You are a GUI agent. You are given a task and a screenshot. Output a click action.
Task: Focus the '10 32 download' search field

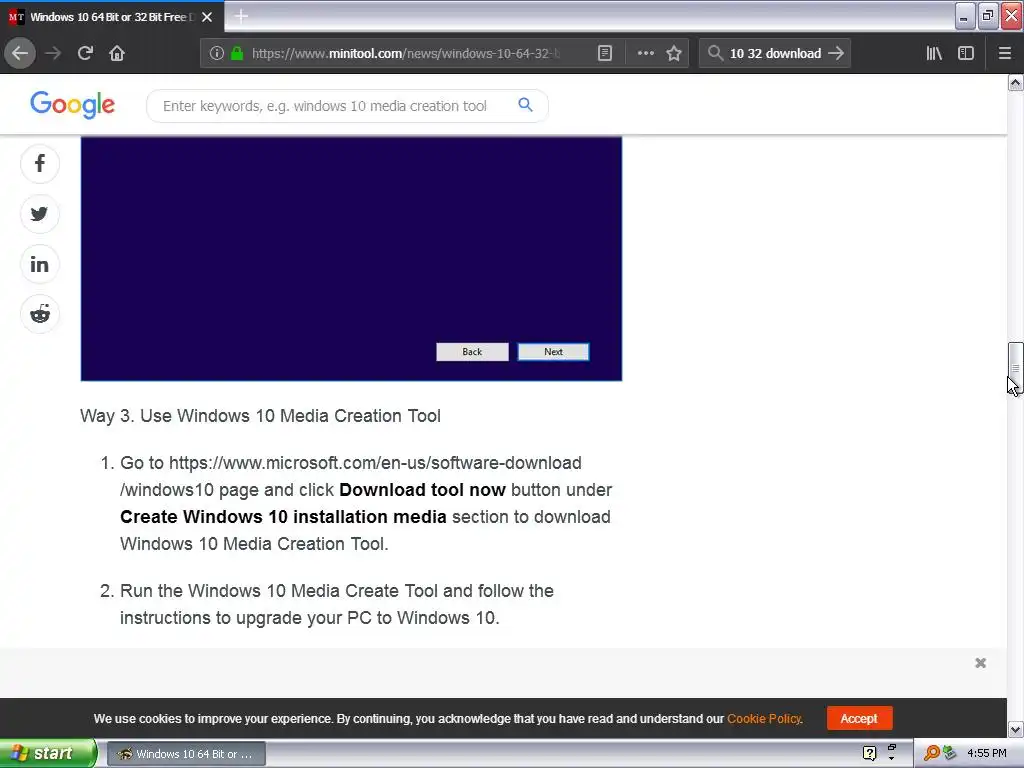point(775,54)
